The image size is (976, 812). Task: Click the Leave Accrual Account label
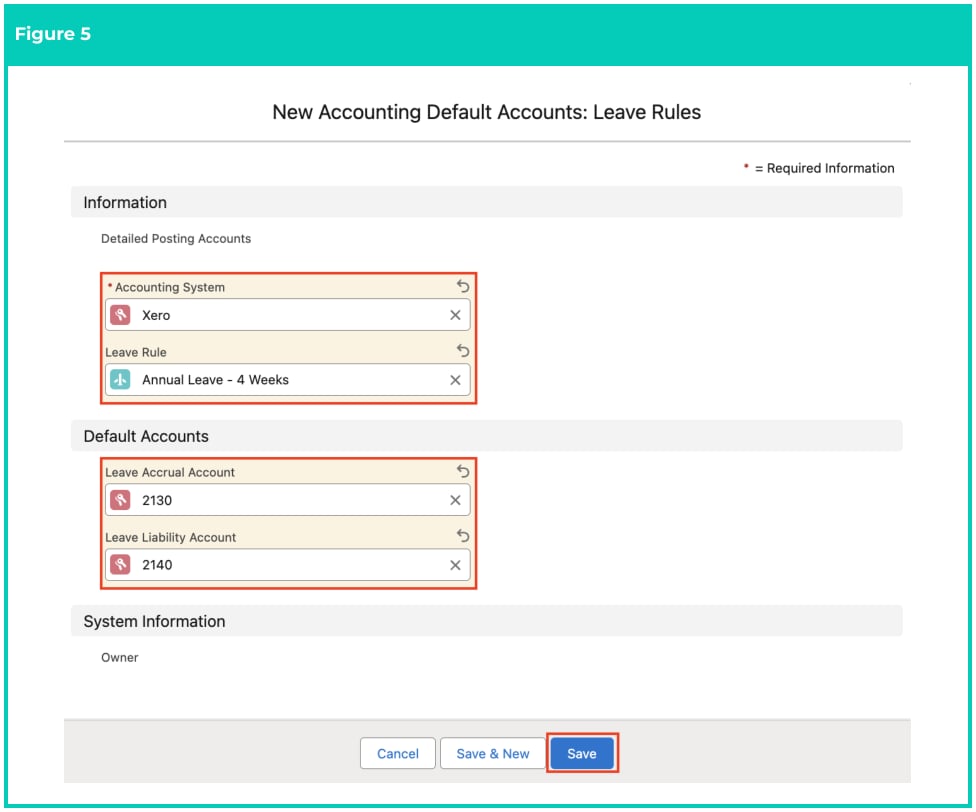tap(170, 472)
